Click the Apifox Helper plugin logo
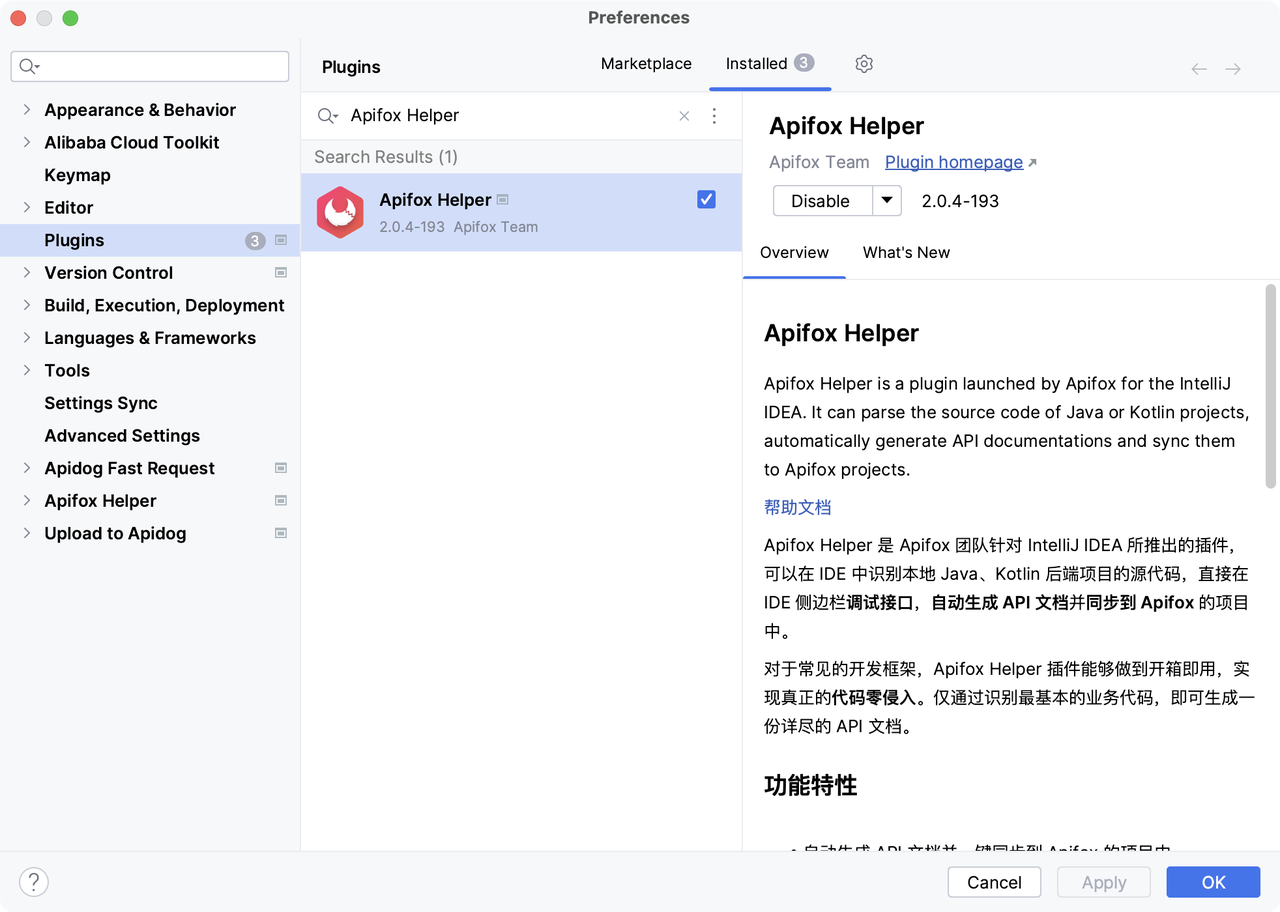Viewport: 1280px width, 912px height. click(x=340, y=212)
